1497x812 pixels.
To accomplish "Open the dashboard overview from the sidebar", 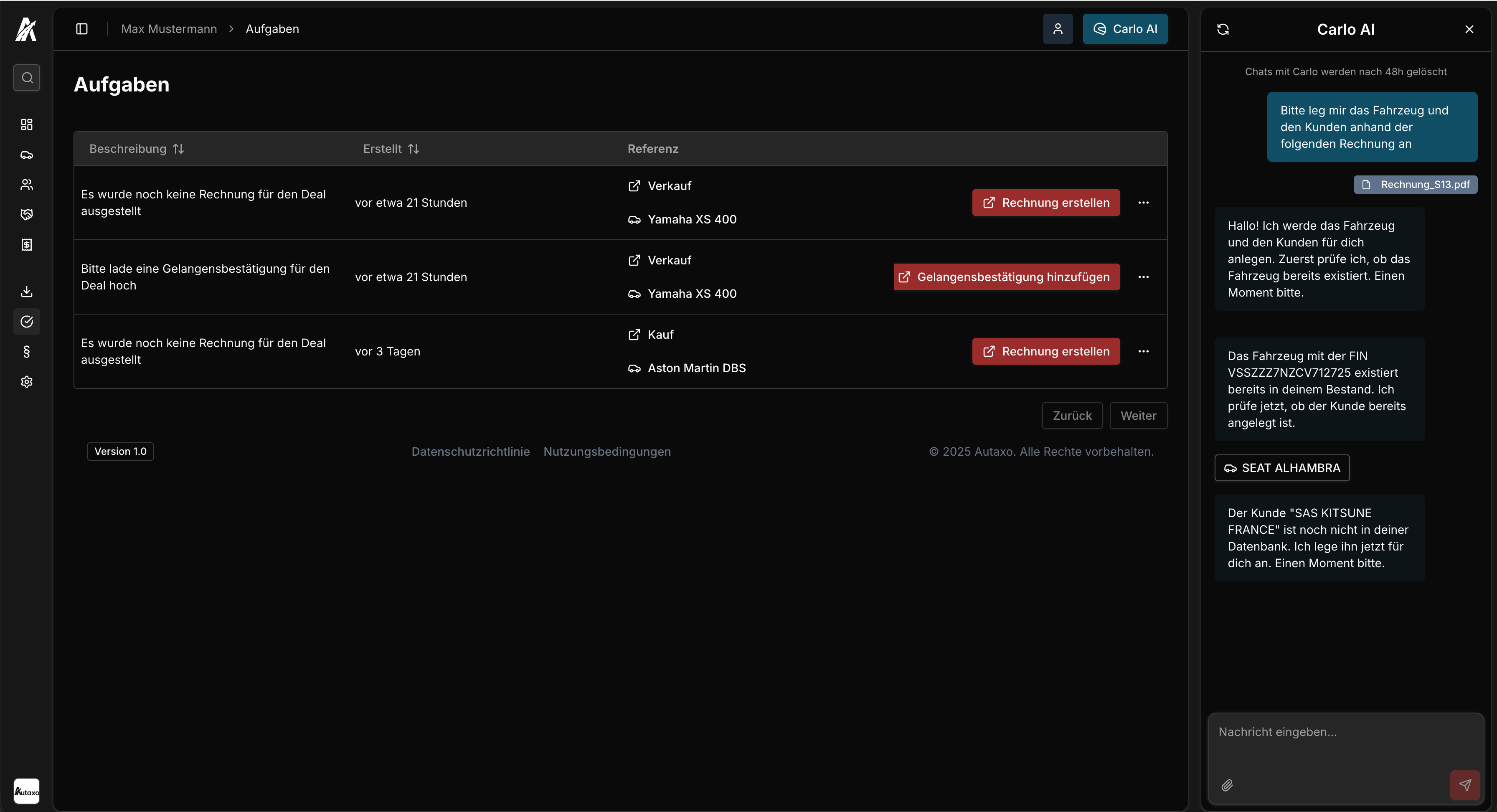I will pos(27,124).
